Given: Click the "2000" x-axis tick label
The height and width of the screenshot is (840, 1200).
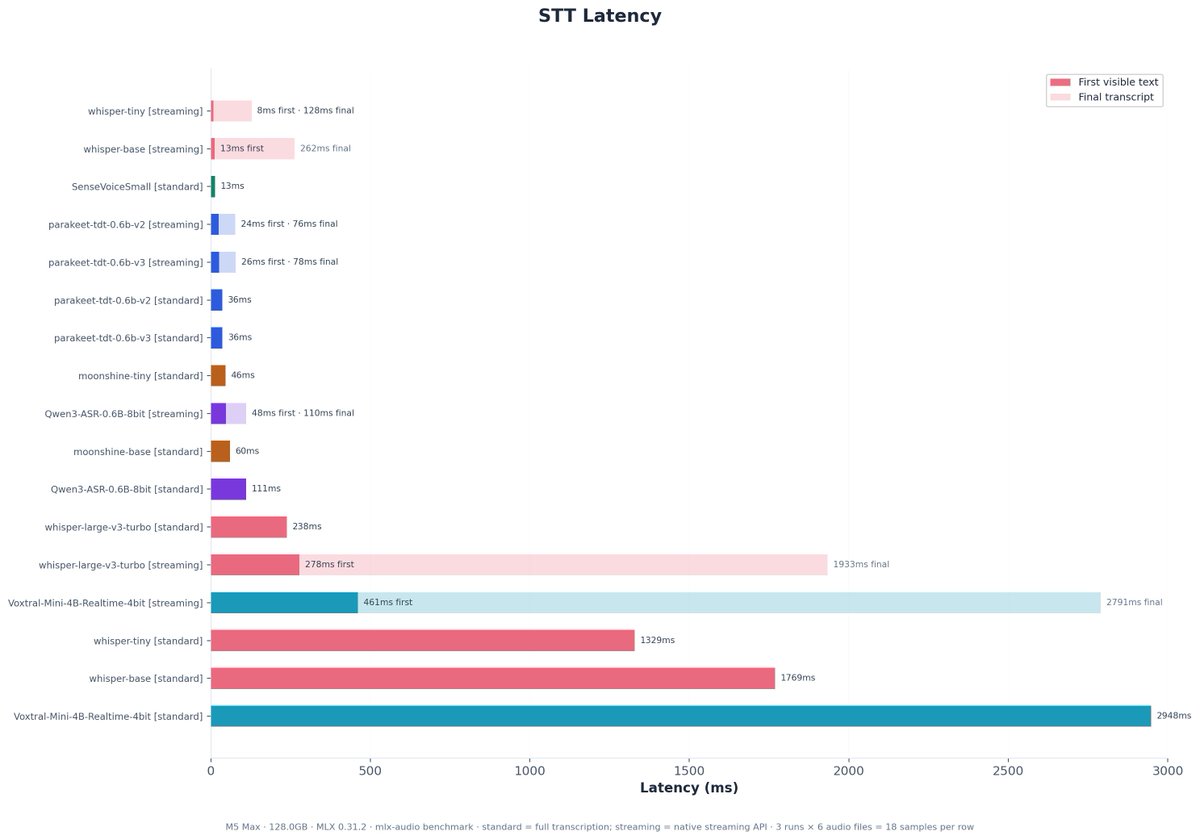Looking at the screenshot, I should pyautogui.click(x=849, y=771).
